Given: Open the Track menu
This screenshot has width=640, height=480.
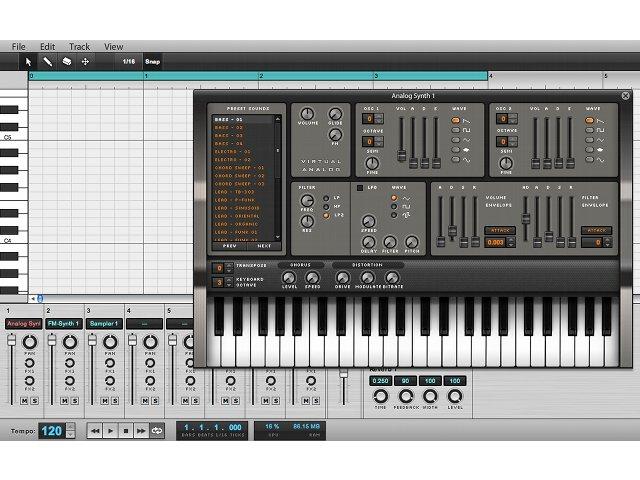Looking at the screenshot, I should tap(79, 46).
